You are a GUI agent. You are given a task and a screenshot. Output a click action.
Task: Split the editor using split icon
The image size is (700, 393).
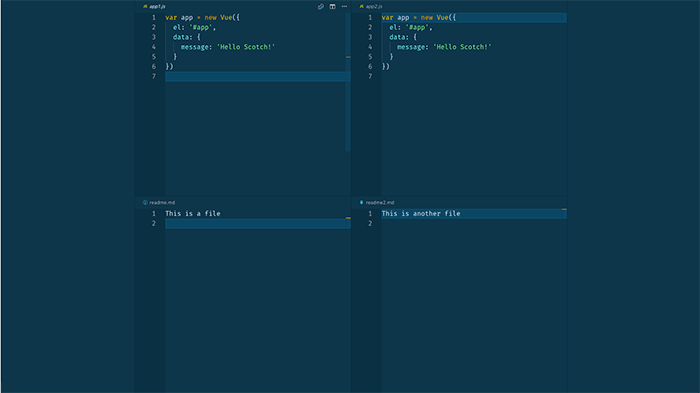pos(333,6)
